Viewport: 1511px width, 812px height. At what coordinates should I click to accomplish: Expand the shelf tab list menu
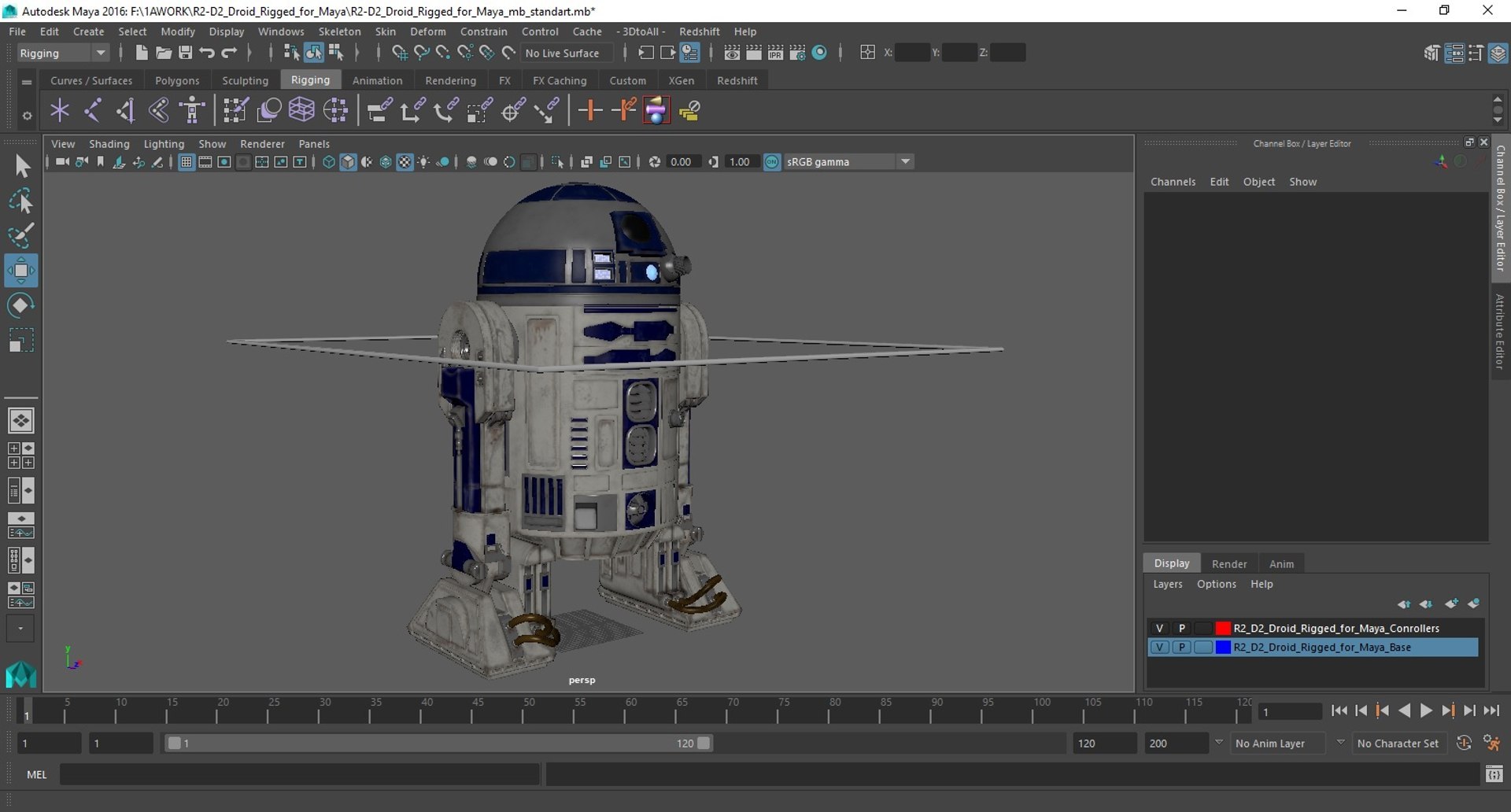(27, 81)
